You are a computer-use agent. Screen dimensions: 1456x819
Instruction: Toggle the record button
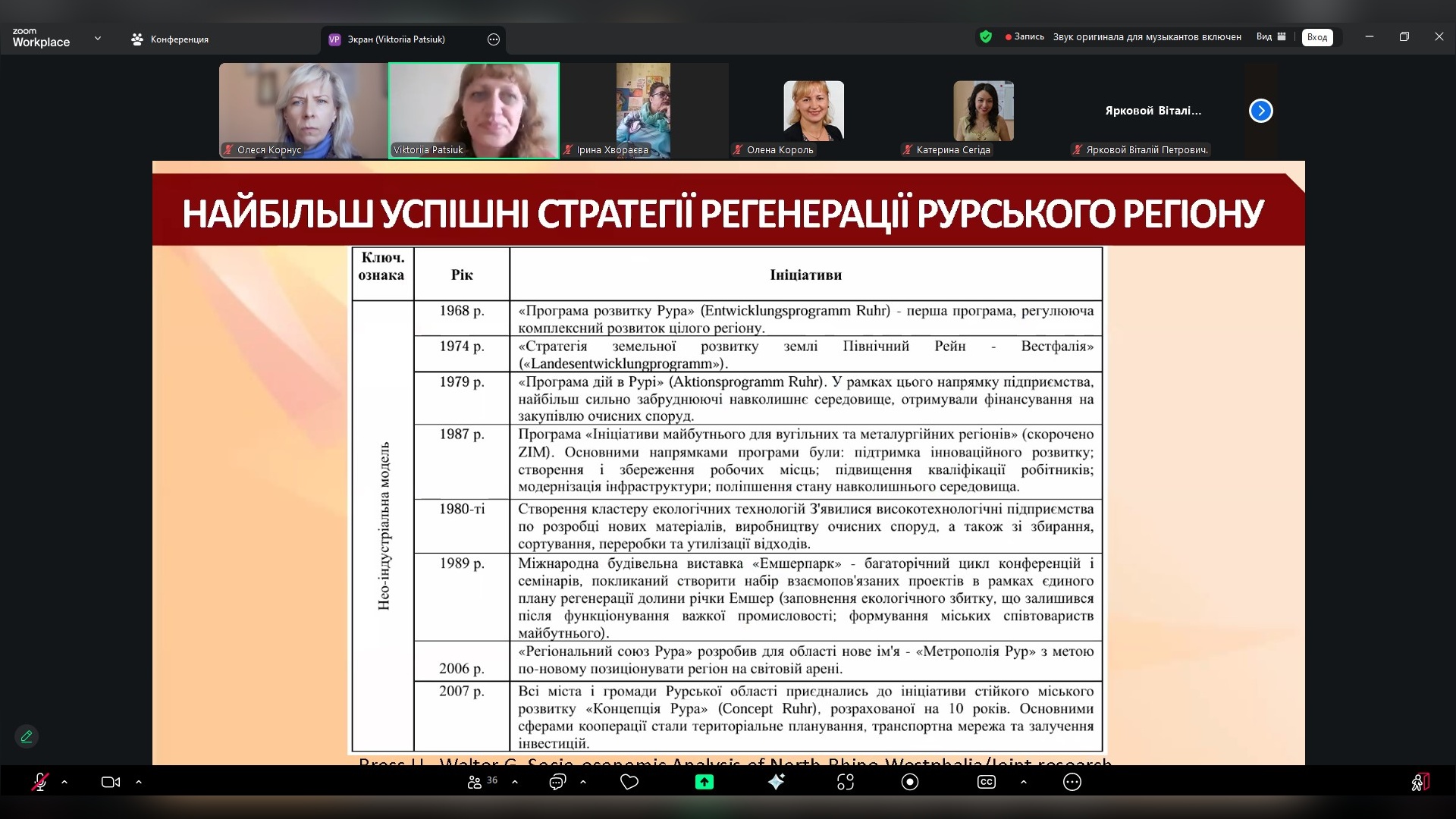(x=910, y=782)
